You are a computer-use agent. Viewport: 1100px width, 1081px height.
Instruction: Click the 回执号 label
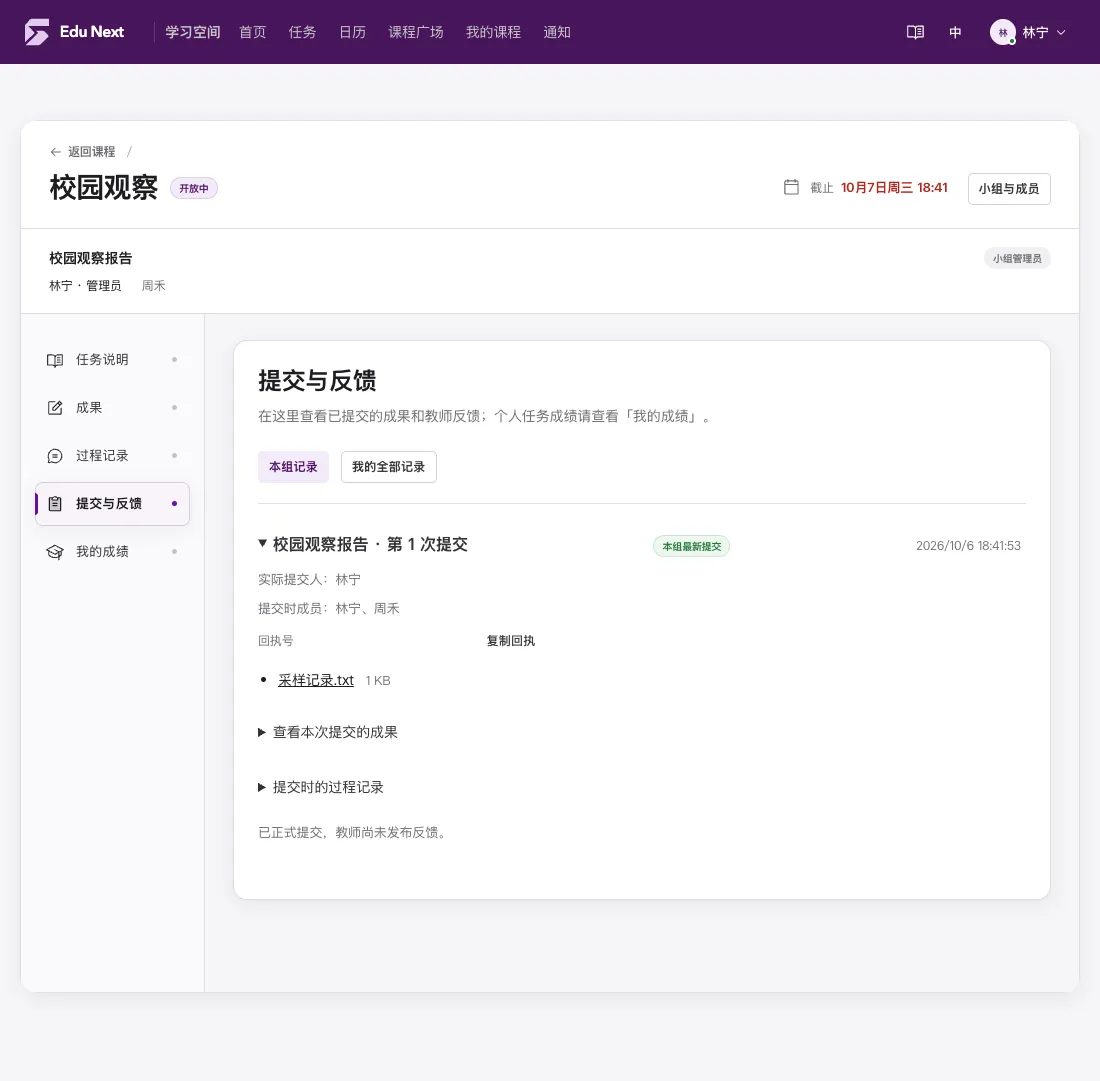(x=276, y=640)
